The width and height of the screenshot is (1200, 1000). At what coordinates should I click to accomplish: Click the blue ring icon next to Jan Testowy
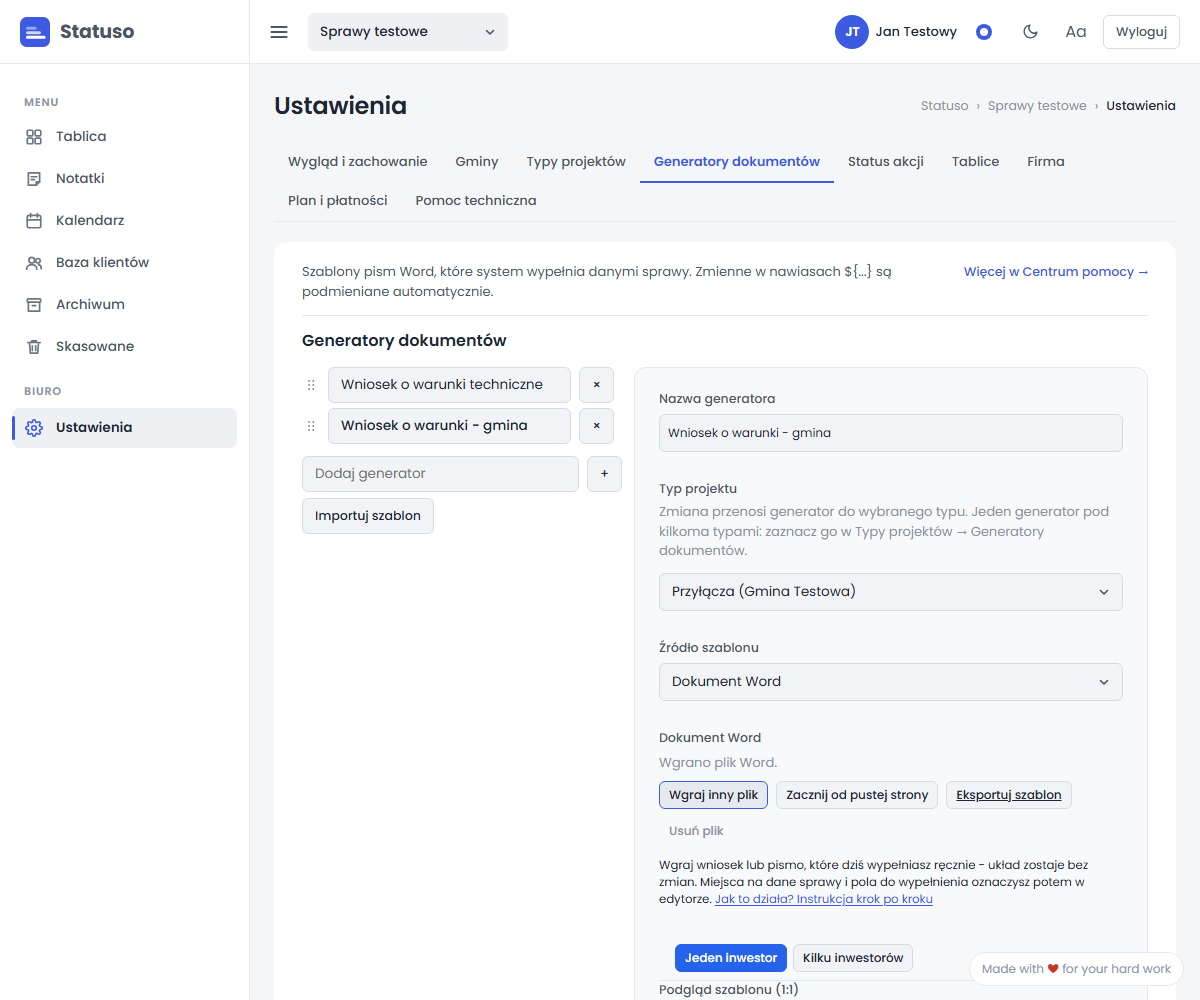[984, 32]
